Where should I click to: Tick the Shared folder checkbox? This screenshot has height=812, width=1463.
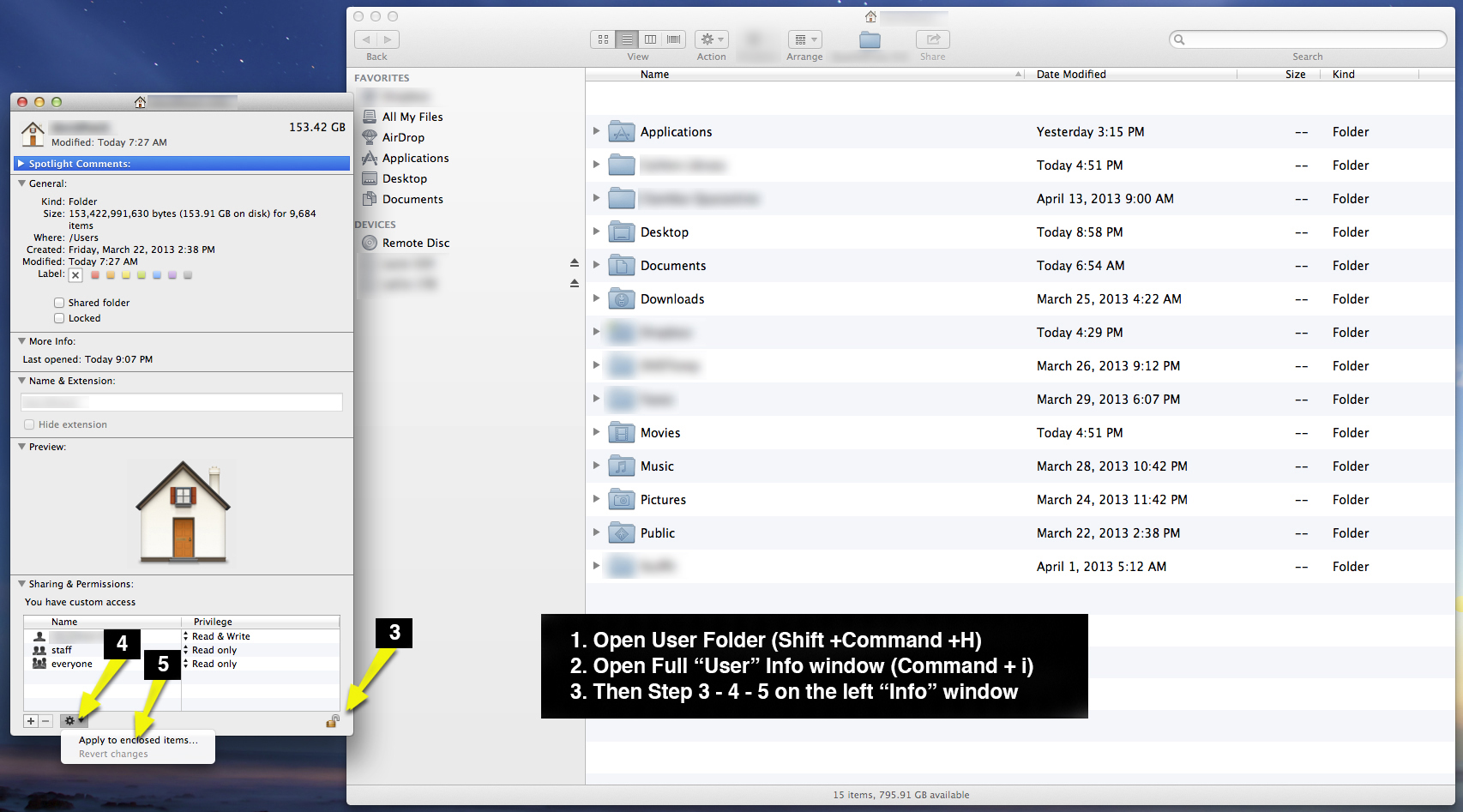pyautogui.click(x=59, y=303)
